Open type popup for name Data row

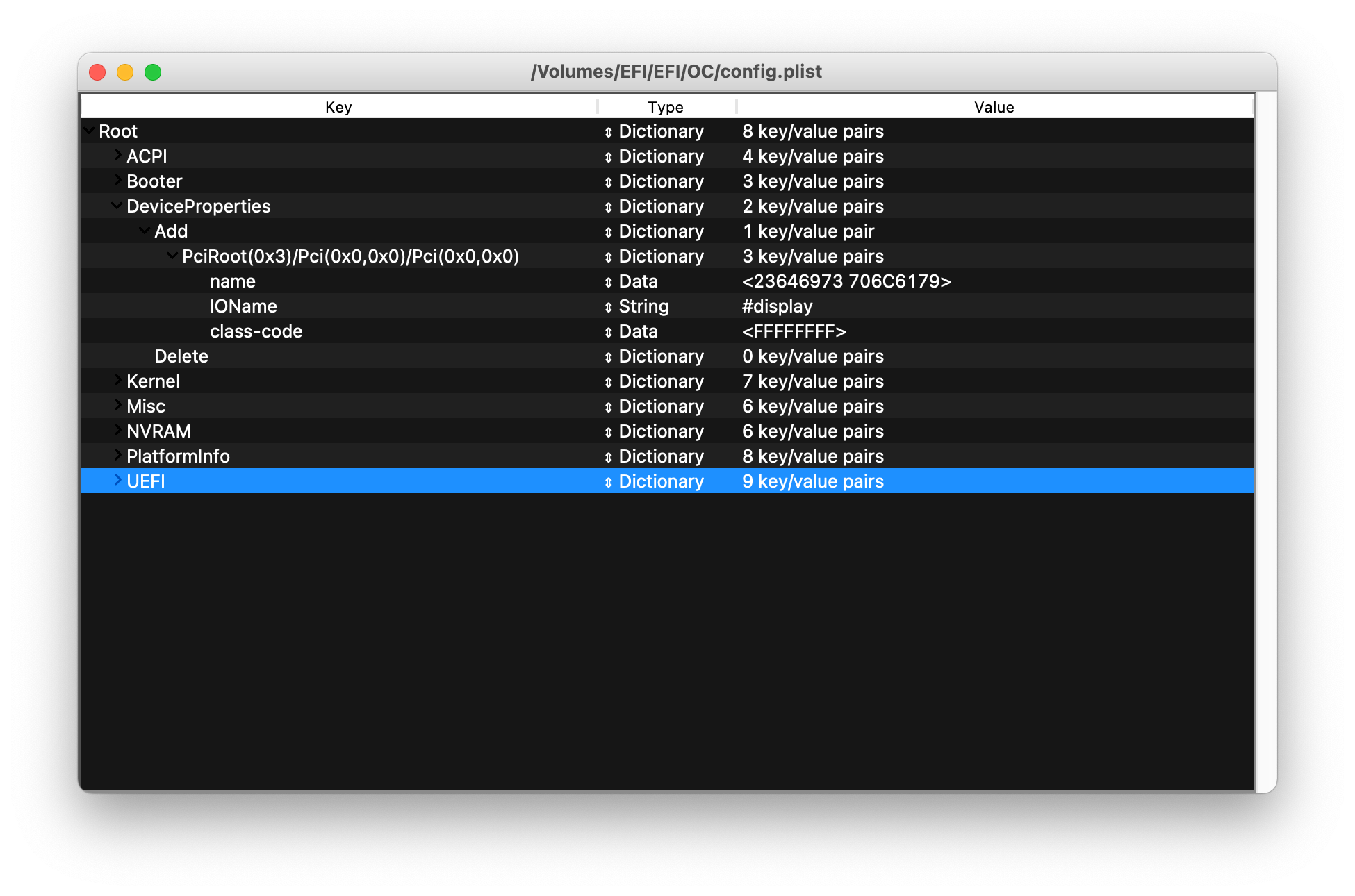click(608, 282)
